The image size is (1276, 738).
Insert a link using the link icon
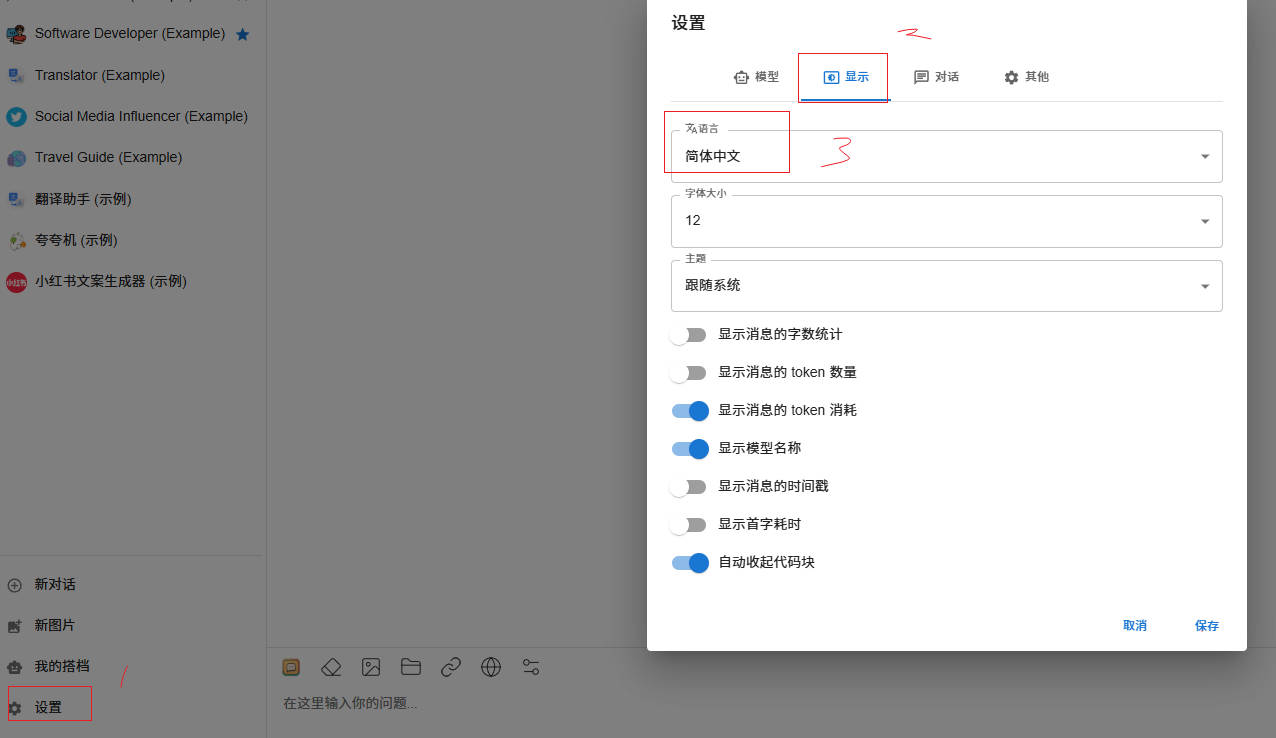click(x=451, y=667)
